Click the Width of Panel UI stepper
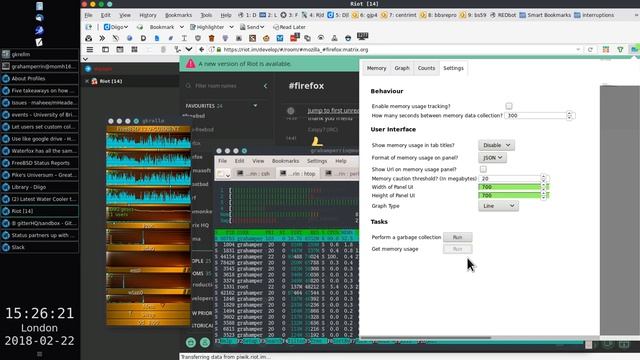This screenshot has width=640, height=360. (543, 187)
